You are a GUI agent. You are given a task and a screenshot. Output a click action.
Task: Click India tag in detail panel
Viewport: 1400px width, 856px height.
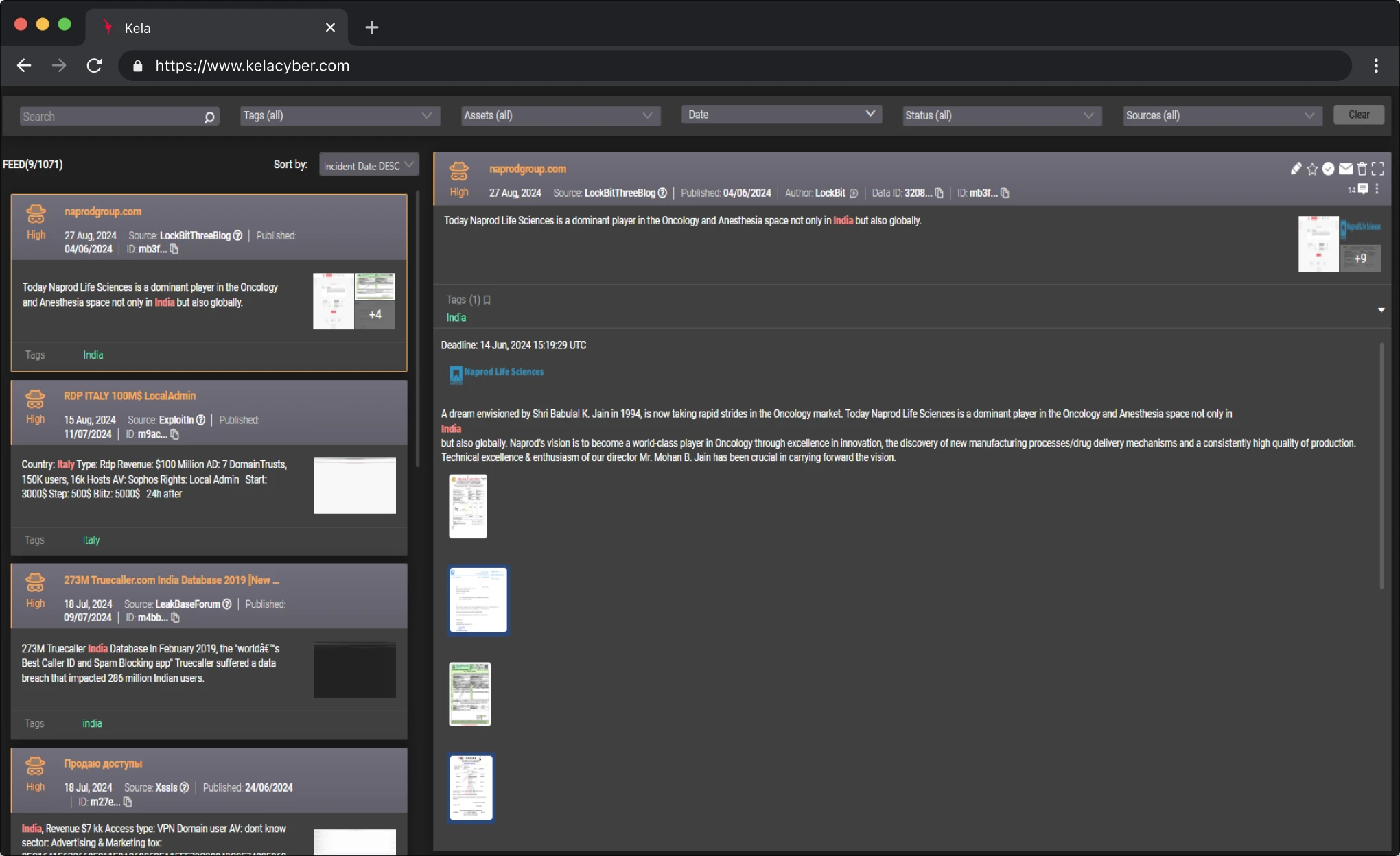tap(456, 318)
